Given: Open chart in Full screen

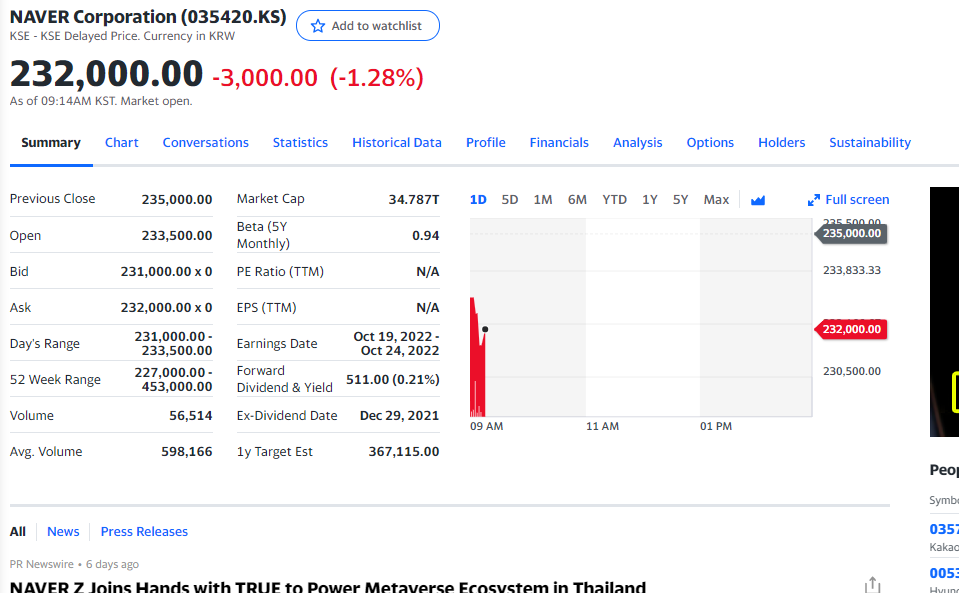Looking at the screenshot, I should pos(848,200).
